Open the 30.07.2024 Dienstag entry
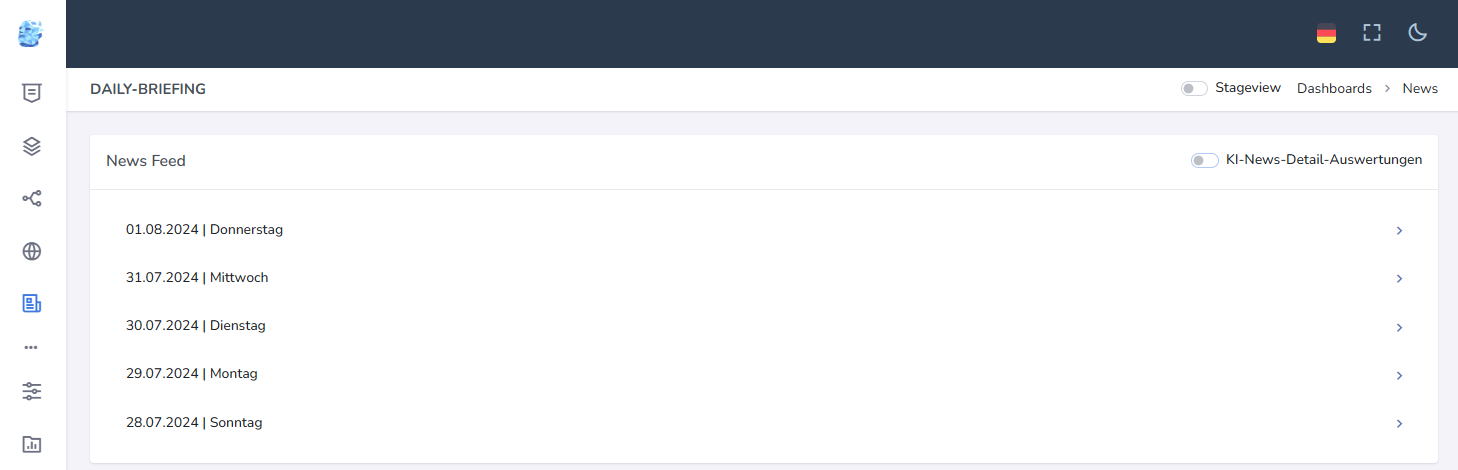Screen dimensions: 1458x470 click(x=764, y=326)
